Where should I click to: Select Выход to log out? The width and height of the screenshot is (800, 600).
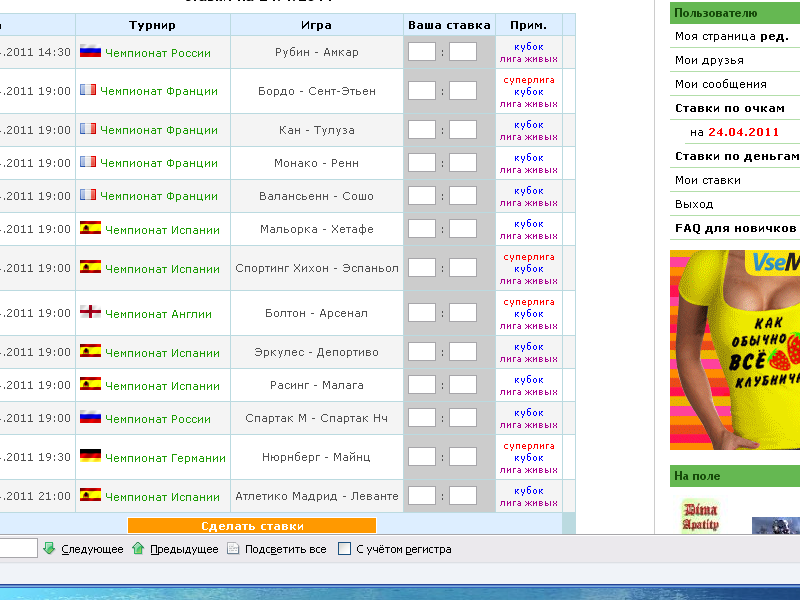tap(694, 204)
